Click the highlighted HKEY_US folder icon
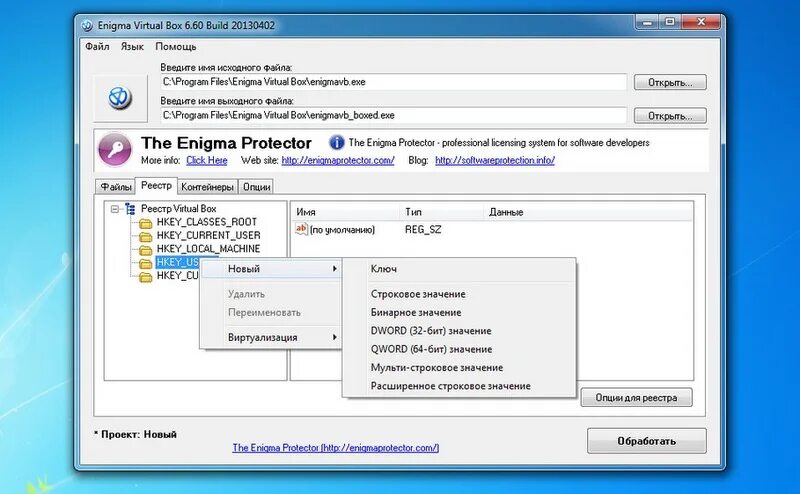The width and height of the screenshot is (800, 494). (146, 263)
